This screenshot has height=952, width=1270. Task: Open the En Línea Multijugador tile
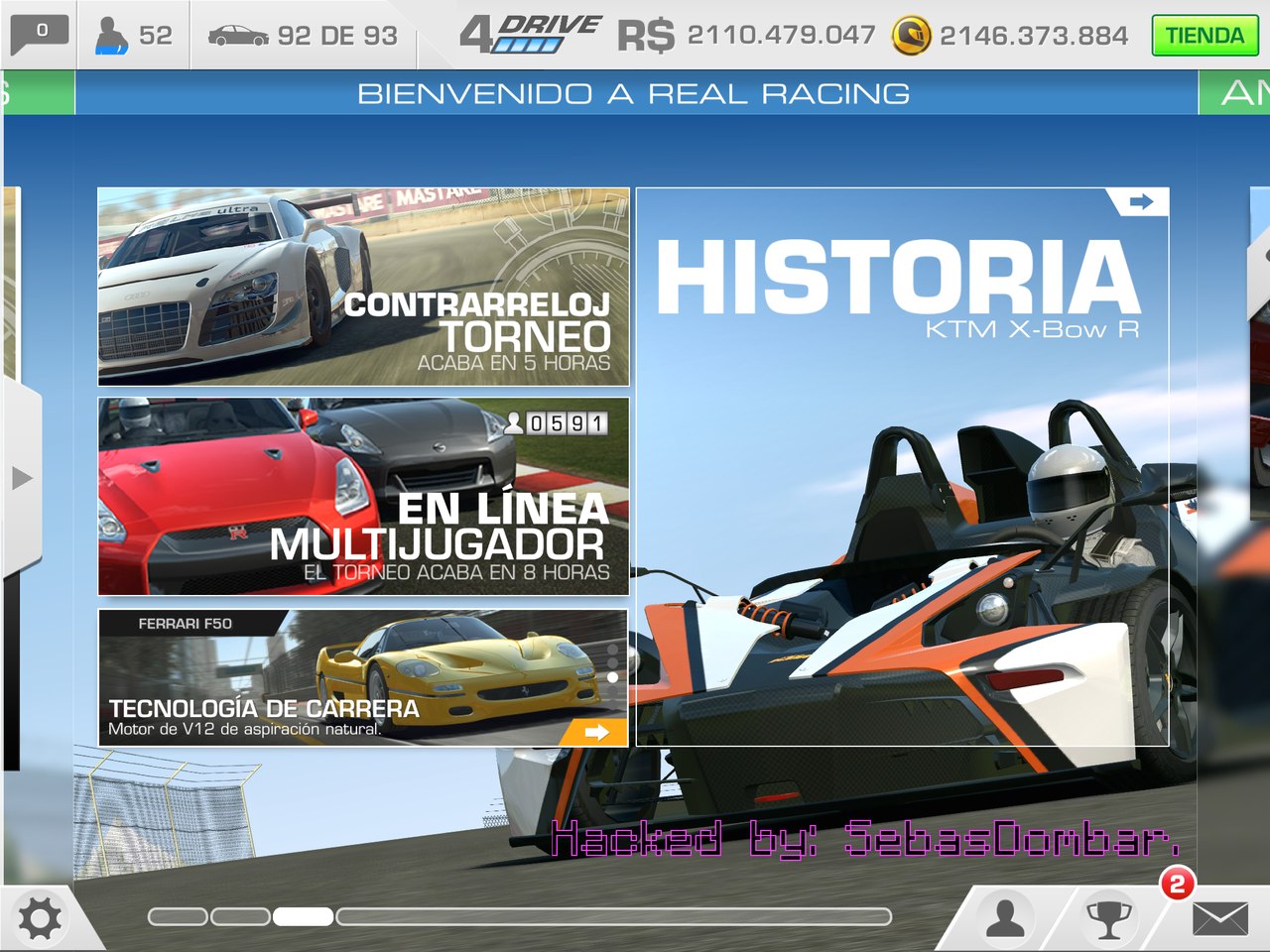(363, 496)
